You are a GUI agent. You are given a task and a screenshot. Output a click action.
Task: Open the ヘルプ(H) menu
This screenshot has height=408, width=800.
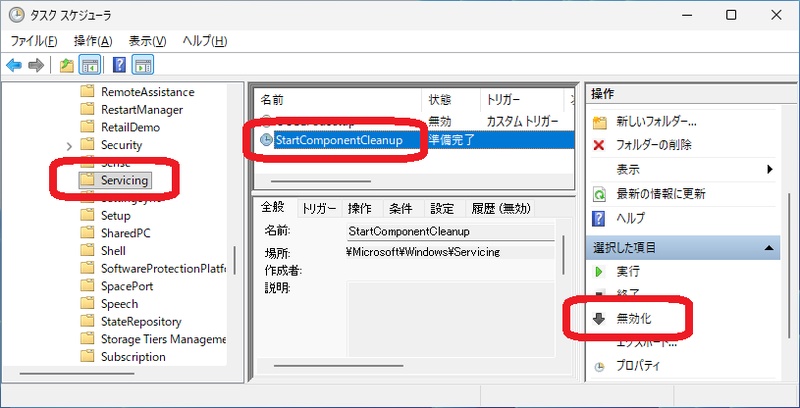pos(205,41)
